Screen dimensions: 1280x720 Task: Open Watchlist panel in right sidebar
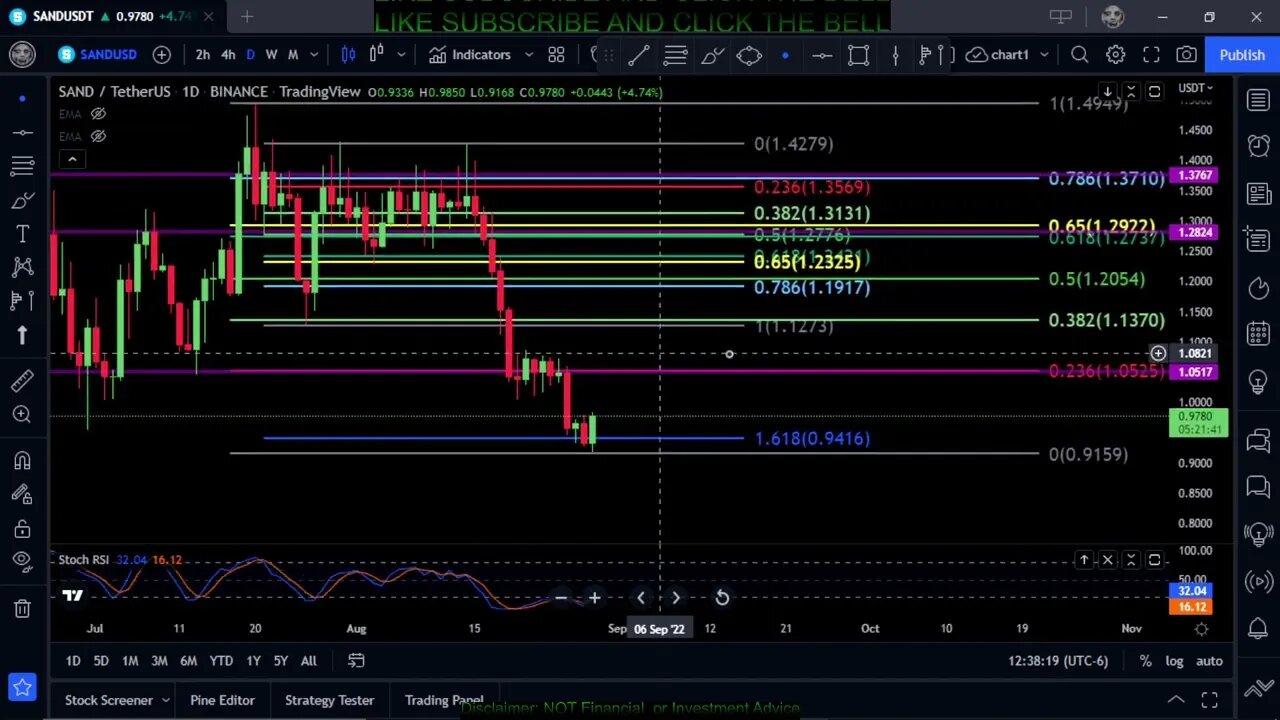(x=1258, y=99)
